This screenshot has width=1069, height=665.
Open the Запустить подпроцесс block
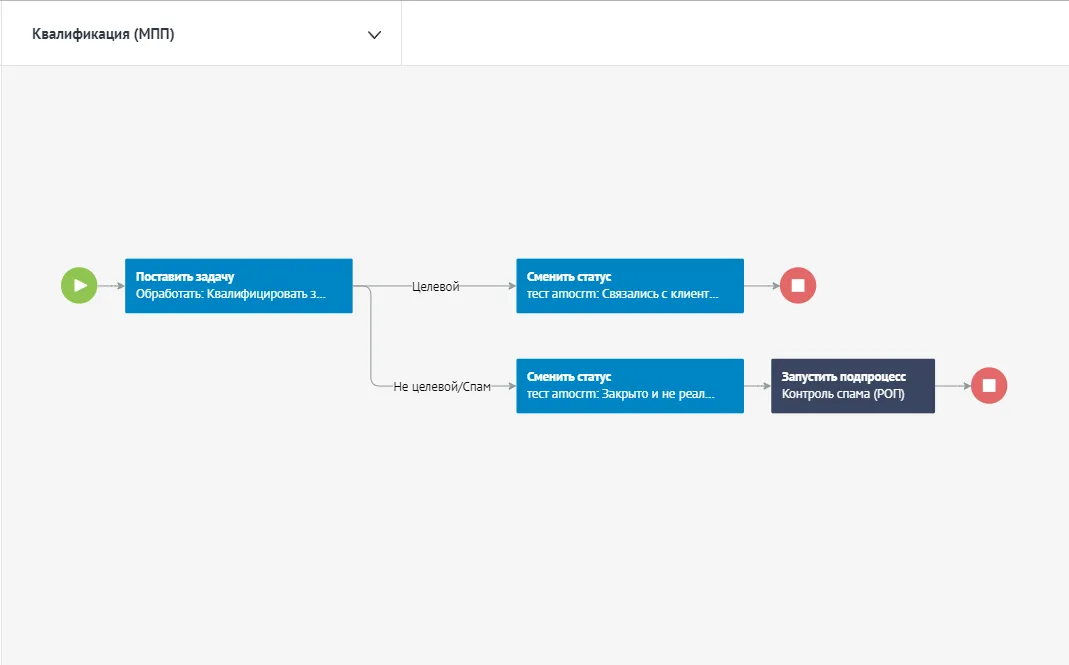852,386
